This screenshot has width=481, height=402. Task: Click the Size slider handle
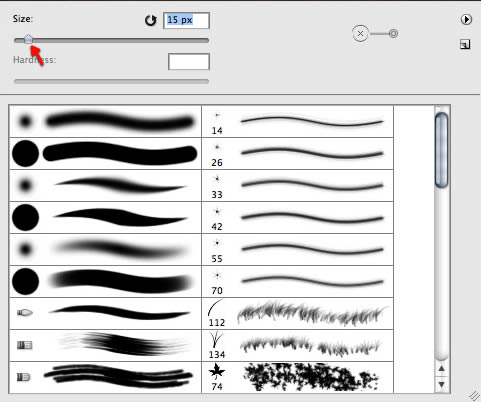(28, 39)
